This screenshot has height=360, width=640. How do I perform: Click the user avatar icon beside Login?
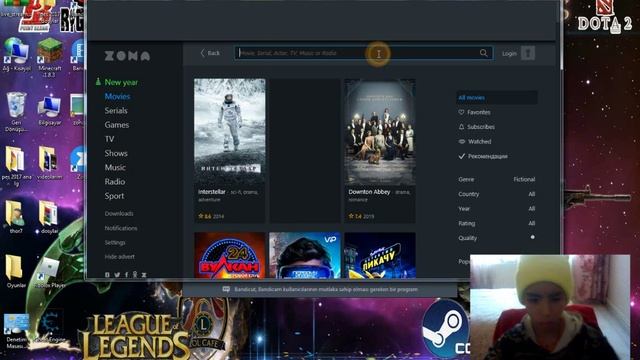[528, 53]
